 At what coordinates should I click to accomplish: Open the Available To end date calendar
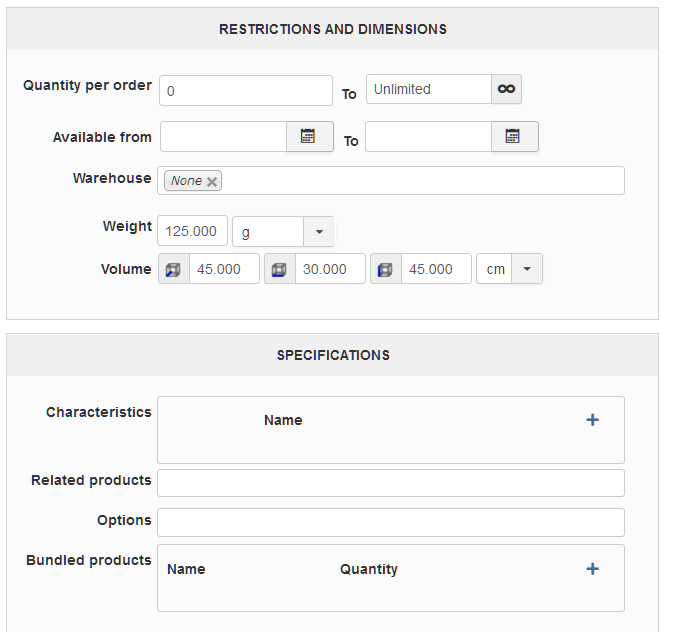(x=514, y=137)
